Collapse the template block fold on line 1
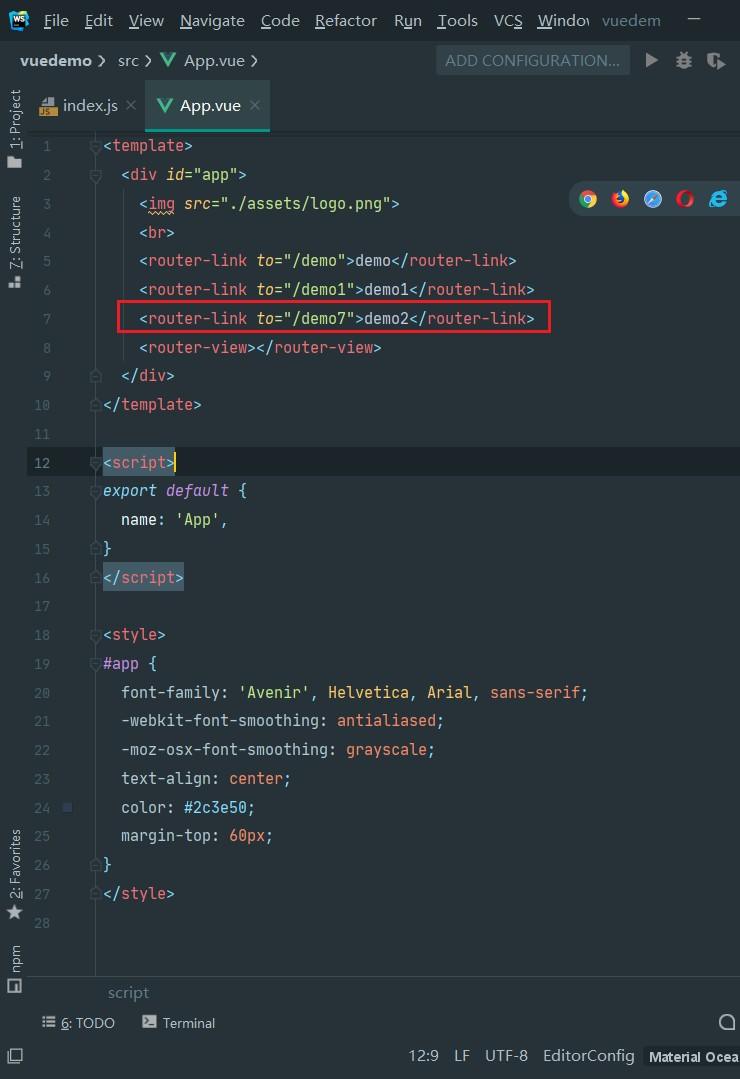 [96, 146]
